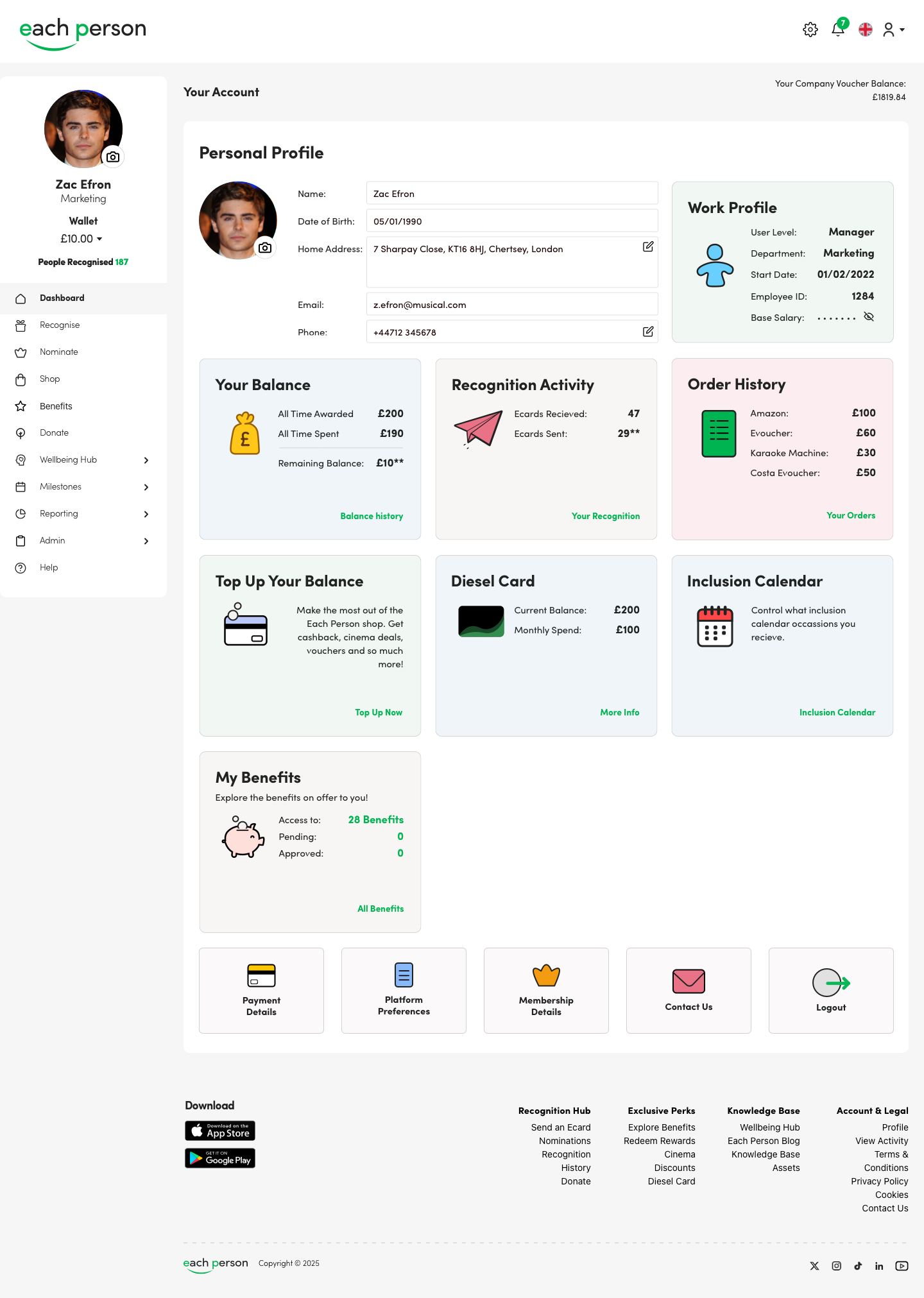Open the TikTok social icon

pyautogui.click(x=858, y=1266)
